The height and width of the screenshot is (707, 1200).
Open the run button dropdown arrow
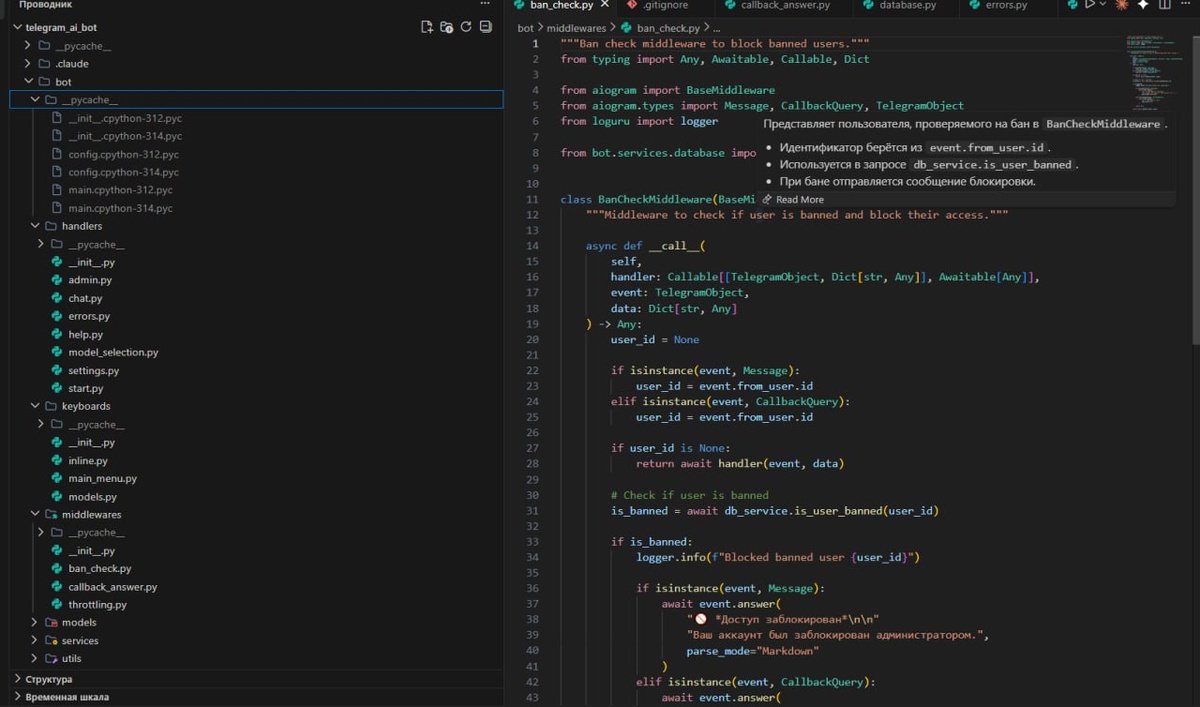[x=1103, y=5]
